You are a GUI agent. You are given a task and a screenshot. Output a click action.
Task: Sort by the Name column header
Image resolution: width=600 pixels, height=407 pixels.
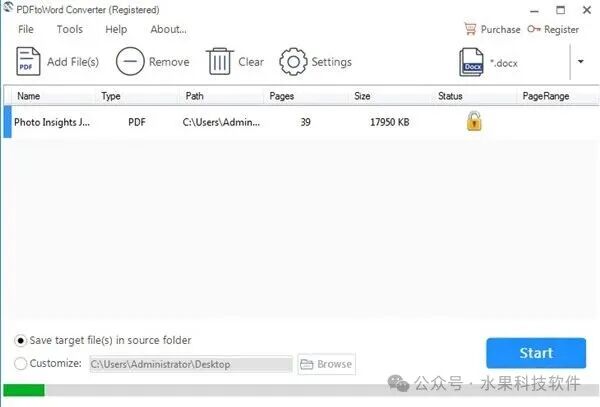[28, 96]
